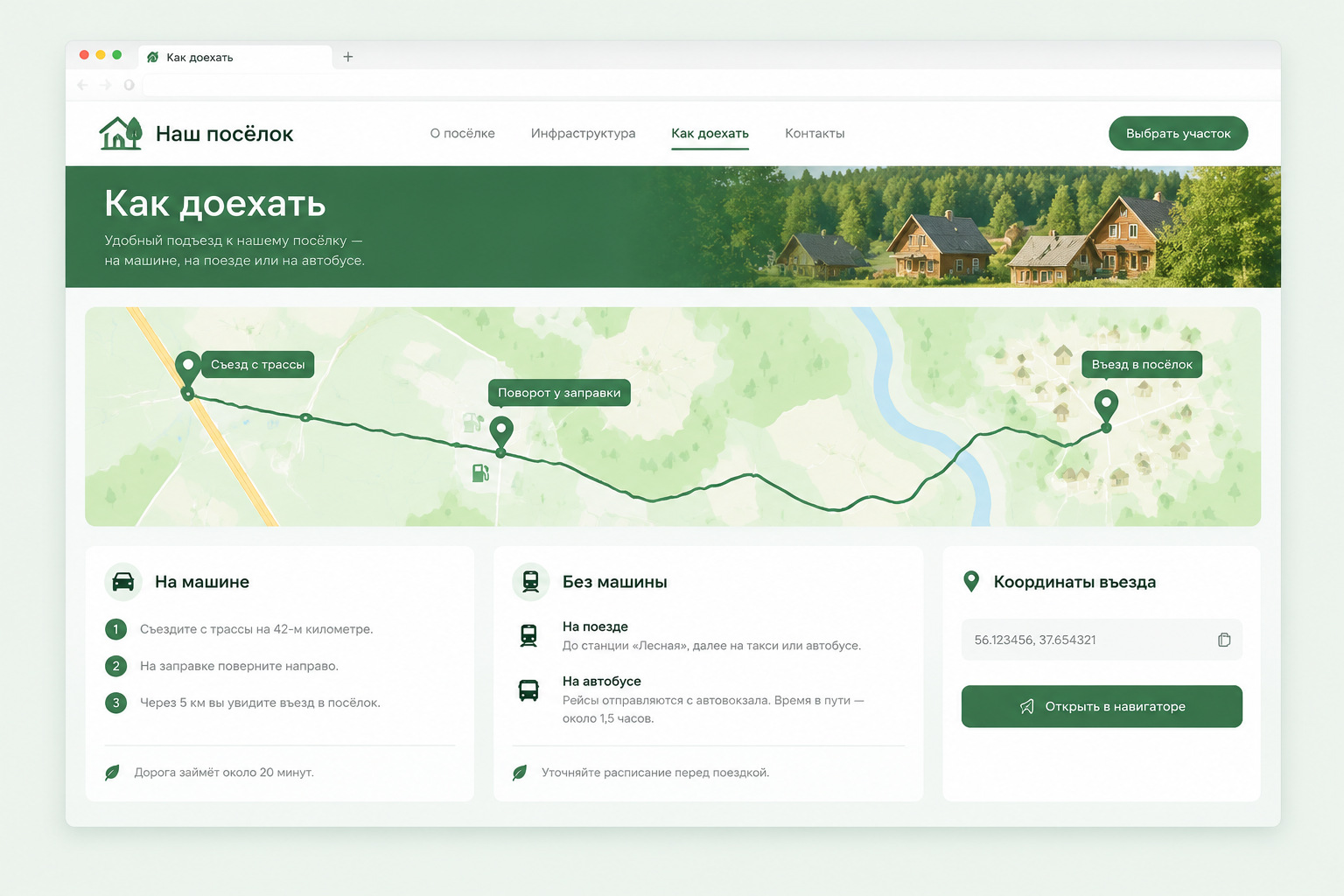
Task: Click the leaf icon beside Дорога займёт
Action: [112, 773]
